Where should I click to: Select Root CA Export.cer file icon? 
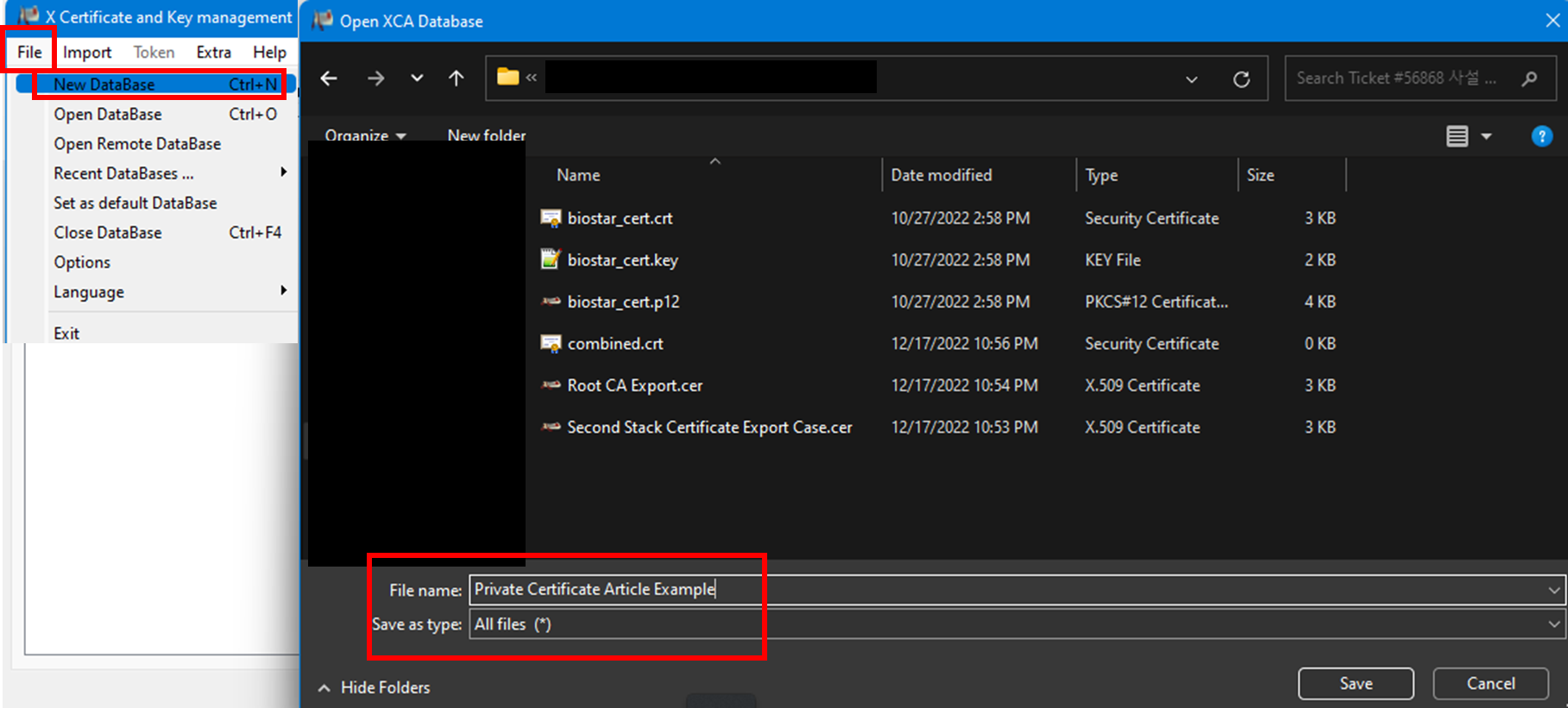[551, 385]
